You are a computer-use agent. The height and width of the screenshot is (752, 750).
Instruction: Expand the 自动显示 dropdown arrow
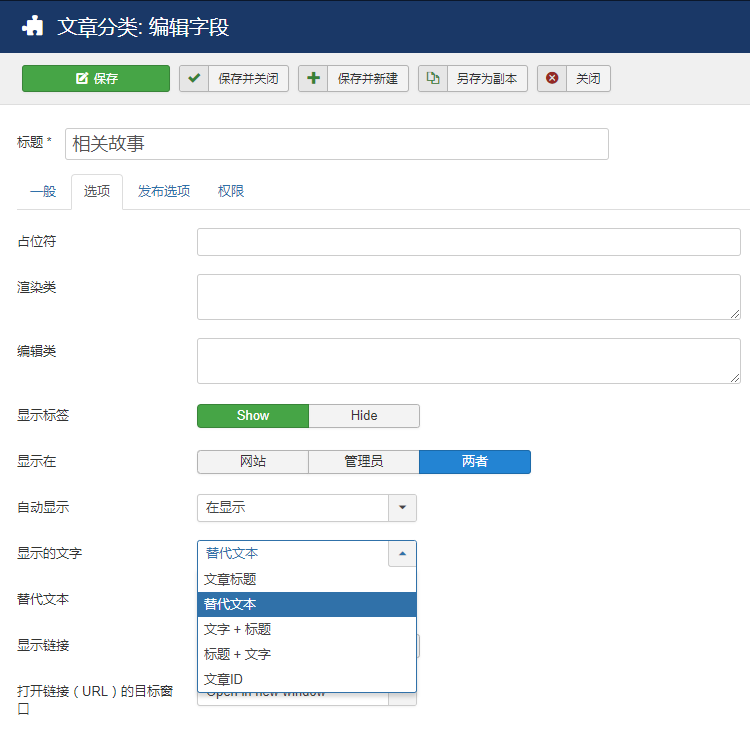[402, 508]
